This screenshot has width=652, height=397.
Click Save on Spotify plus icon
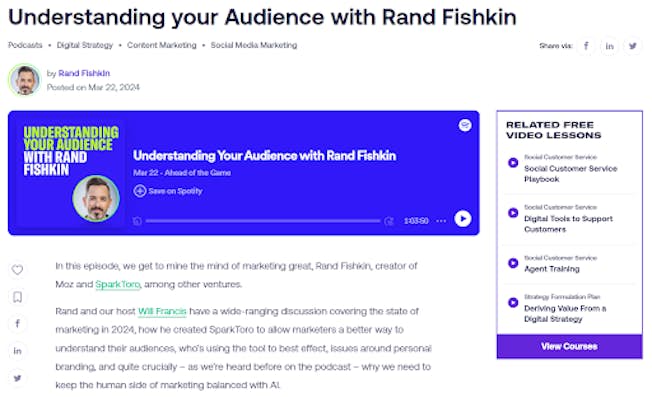point(140,191)
